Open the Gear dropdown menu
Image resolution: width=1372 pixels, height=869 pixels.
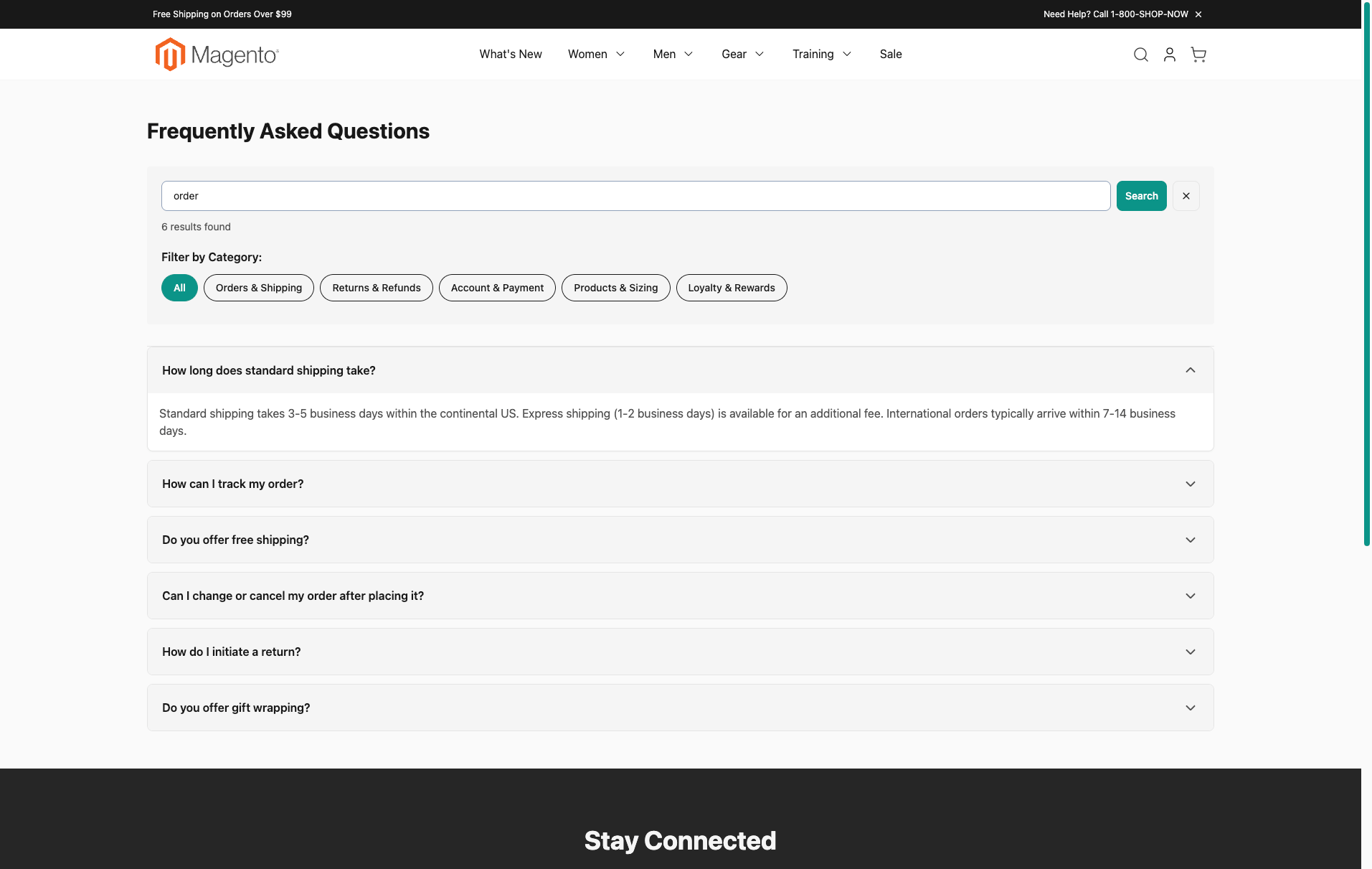tap(742, 55)
